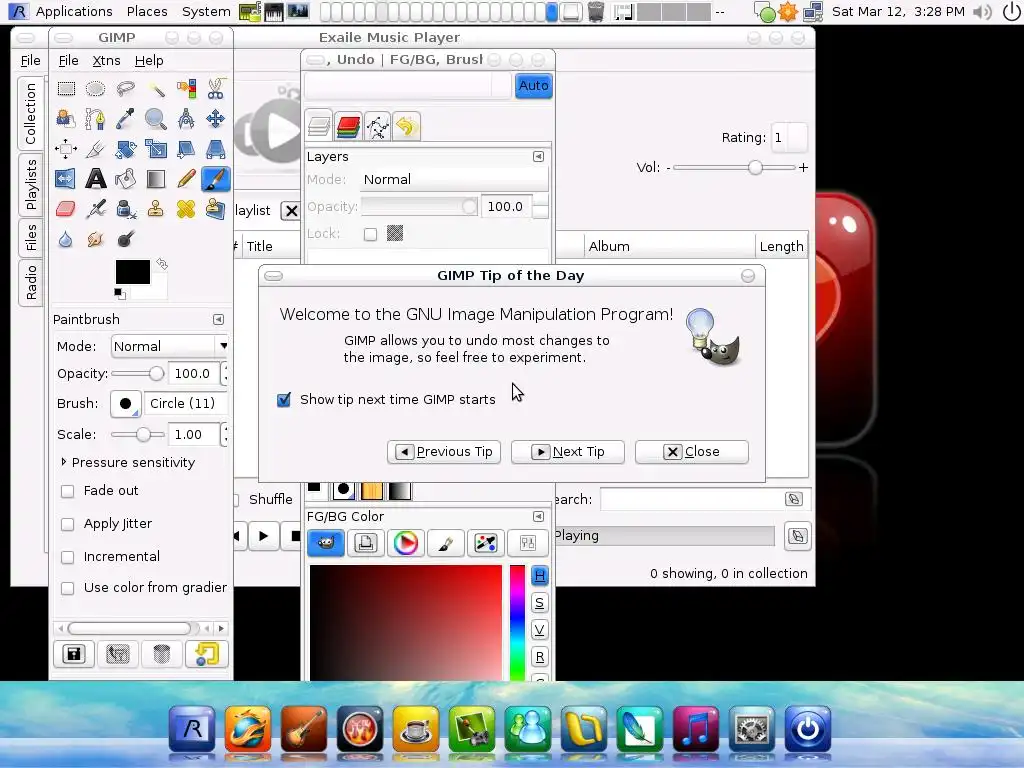Screen dimensions: 1024x768
Task: Select the Ellipse Select tool
Action: pos(95,88)
